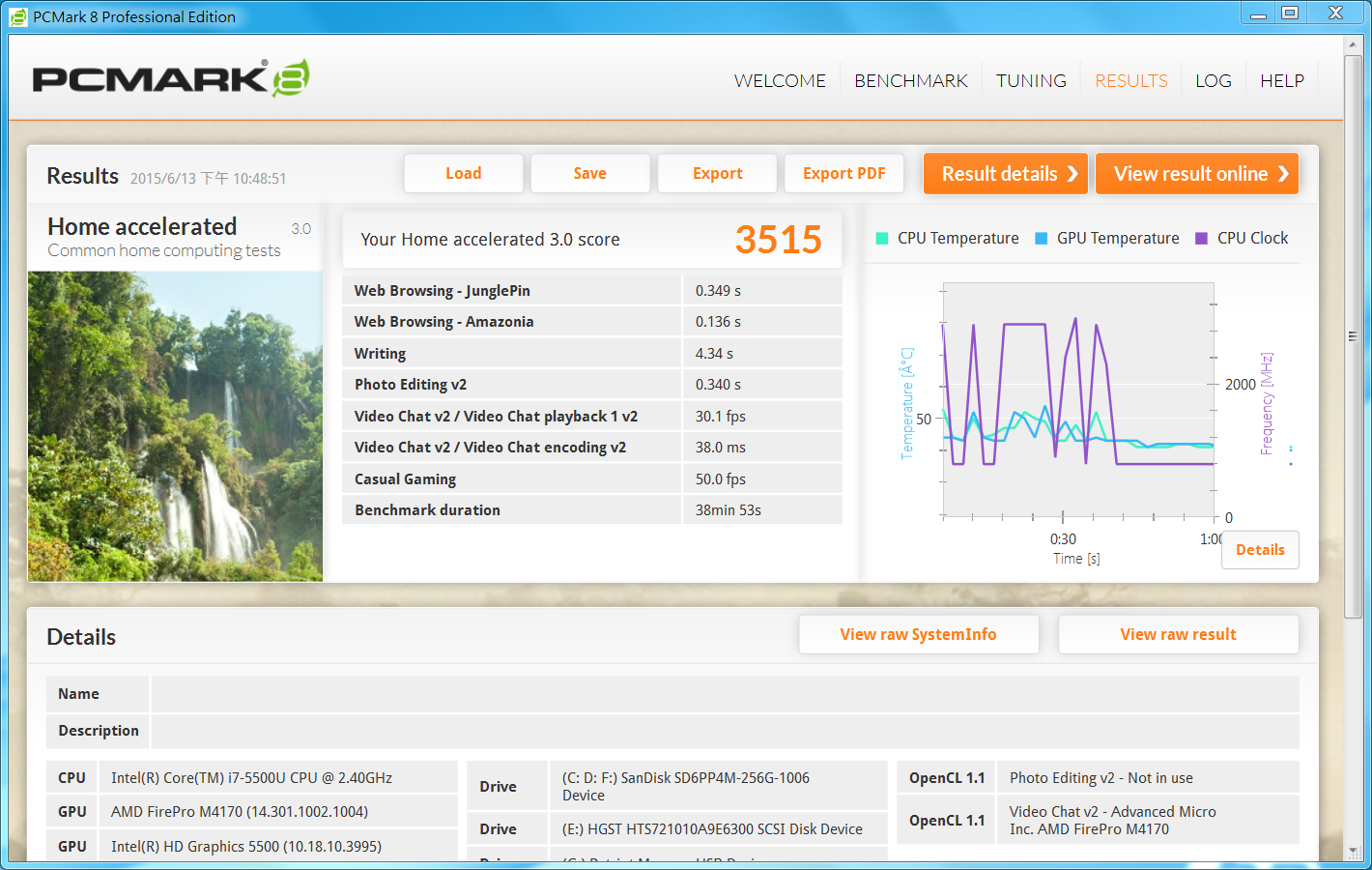
Task: Select Web Browsing - Amazonia row
Action: 592,322
